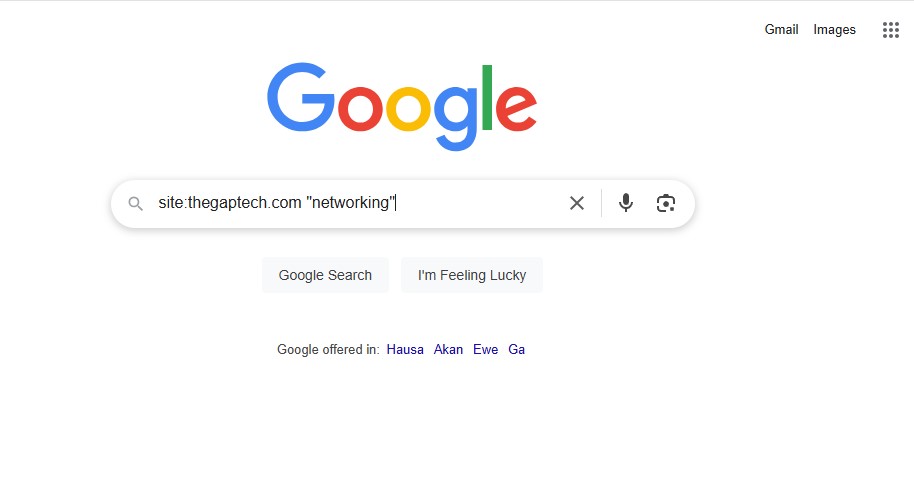This screenshot has height=483, width=914.
Task: Switch Google language to Hausa
Action: [405, 350]
